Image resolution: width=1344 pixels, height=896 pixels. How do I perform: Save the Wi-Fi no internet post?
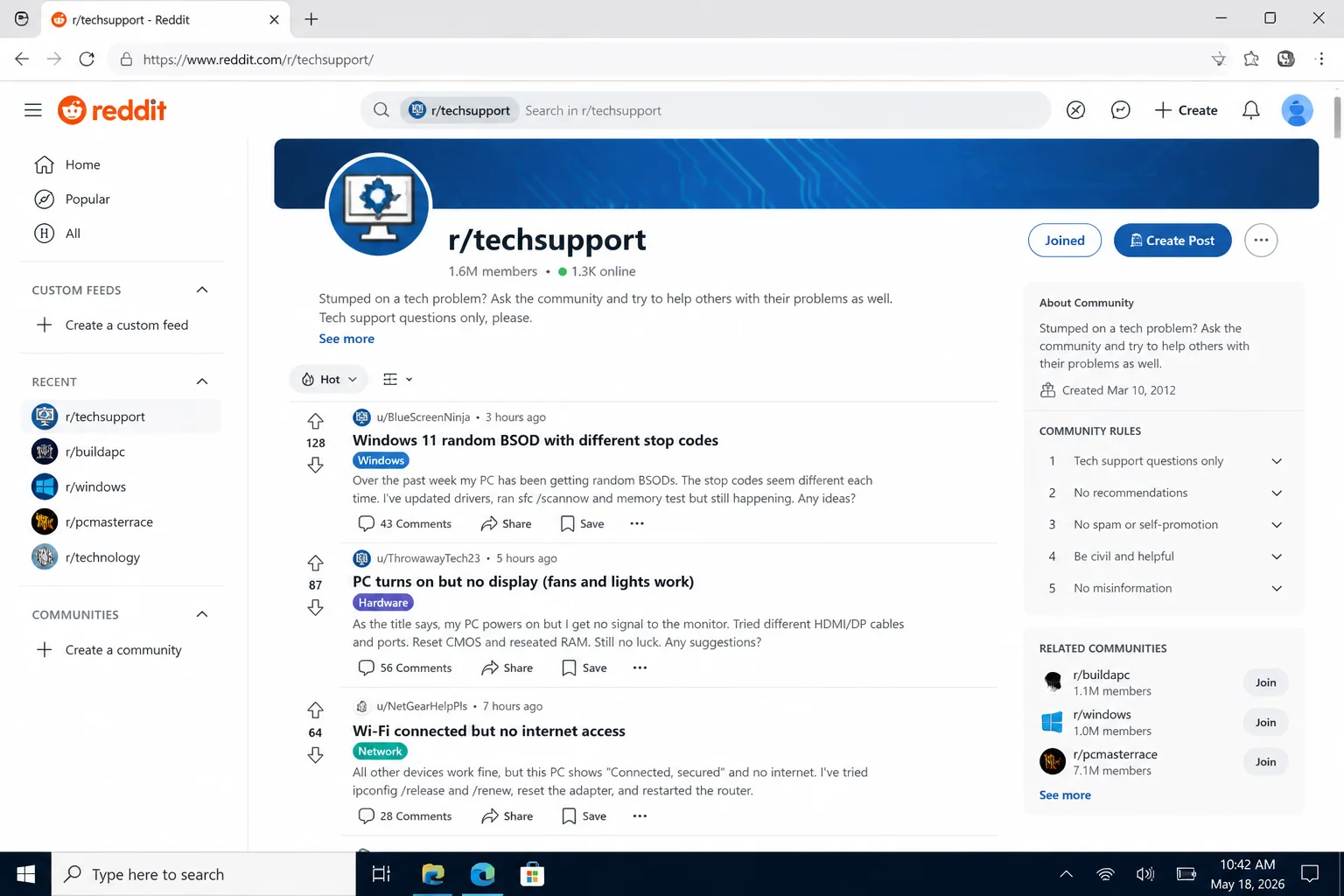584,815
